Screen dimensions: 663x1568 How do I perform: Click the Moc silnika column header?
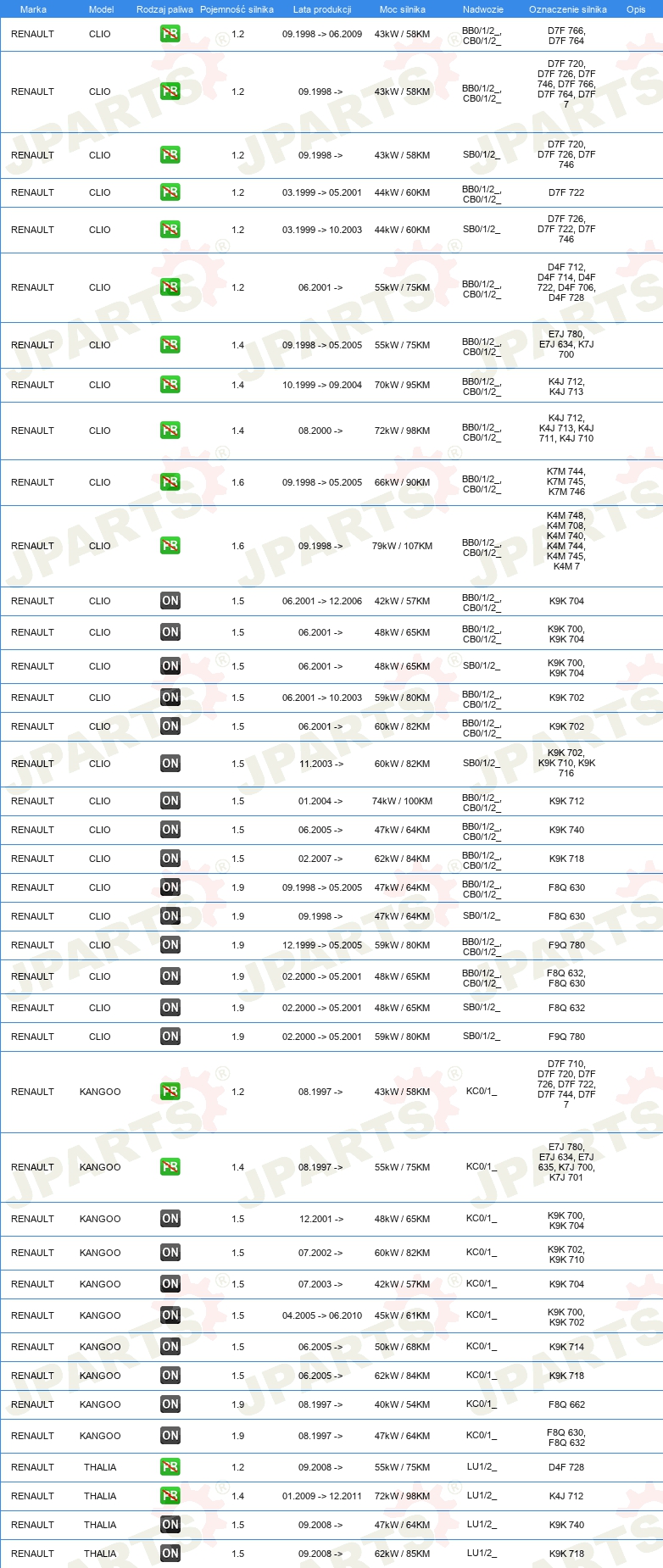(403, 9)
